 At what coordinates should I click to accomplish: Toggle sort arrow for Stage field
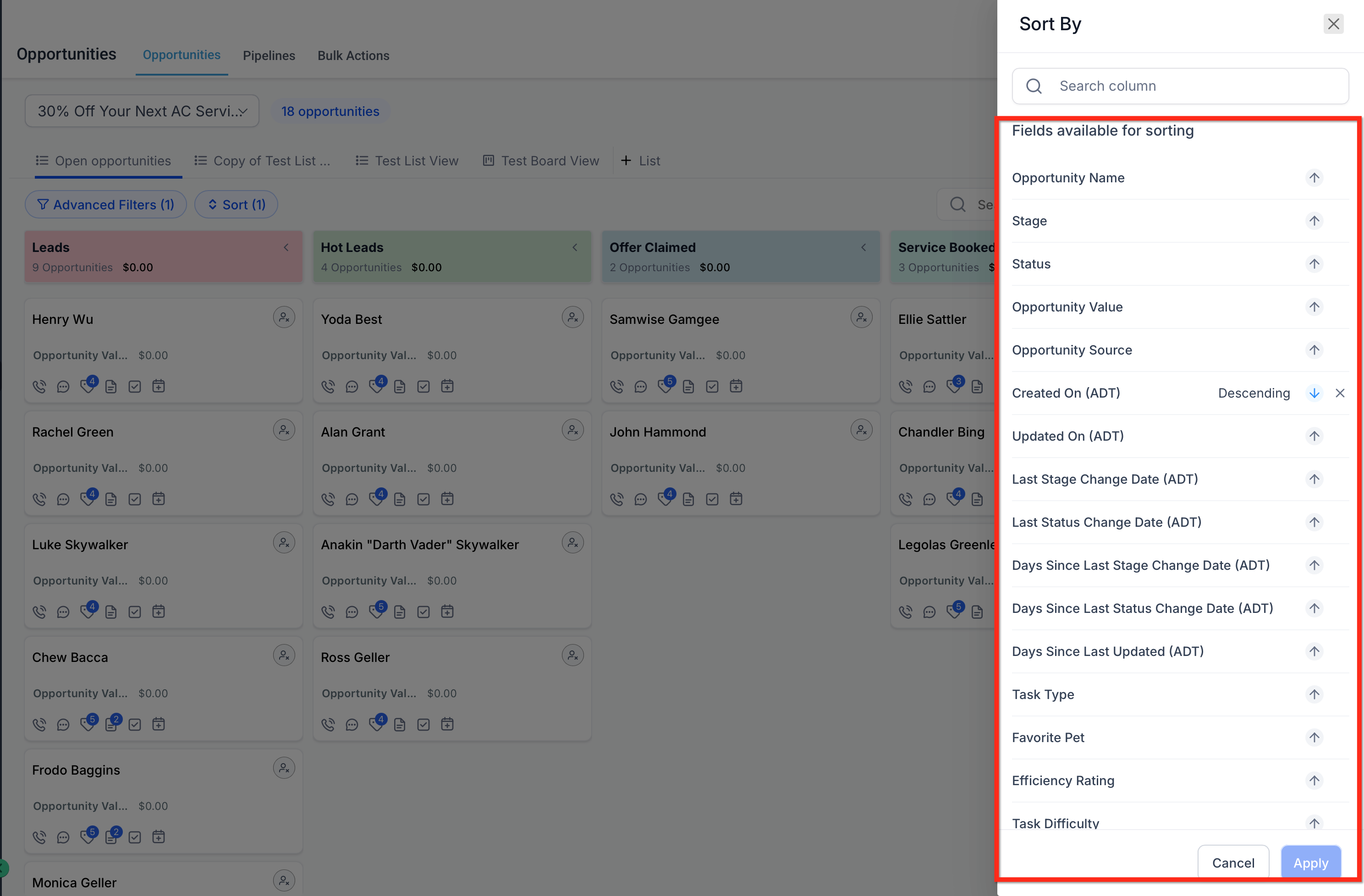tap(1314, 220)
